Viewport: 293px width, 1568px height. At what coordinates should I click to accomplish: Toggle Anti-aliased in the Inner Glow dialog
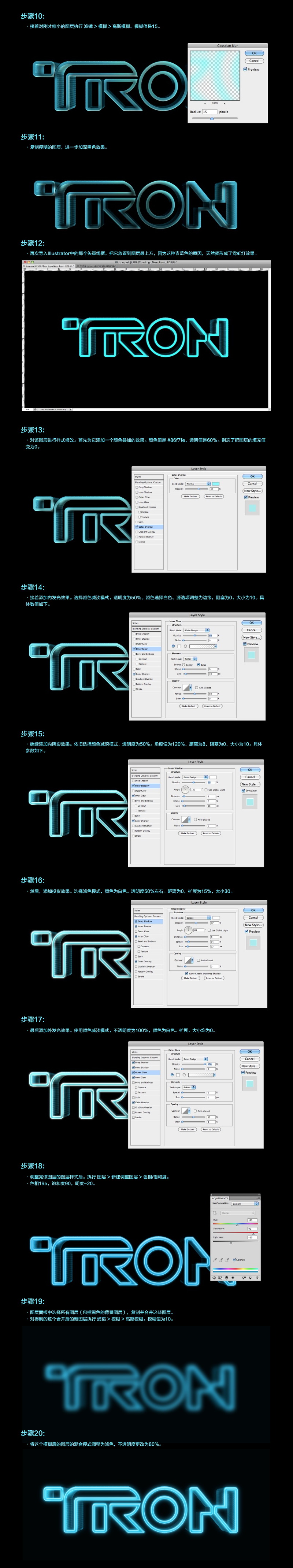click(197, 688)
